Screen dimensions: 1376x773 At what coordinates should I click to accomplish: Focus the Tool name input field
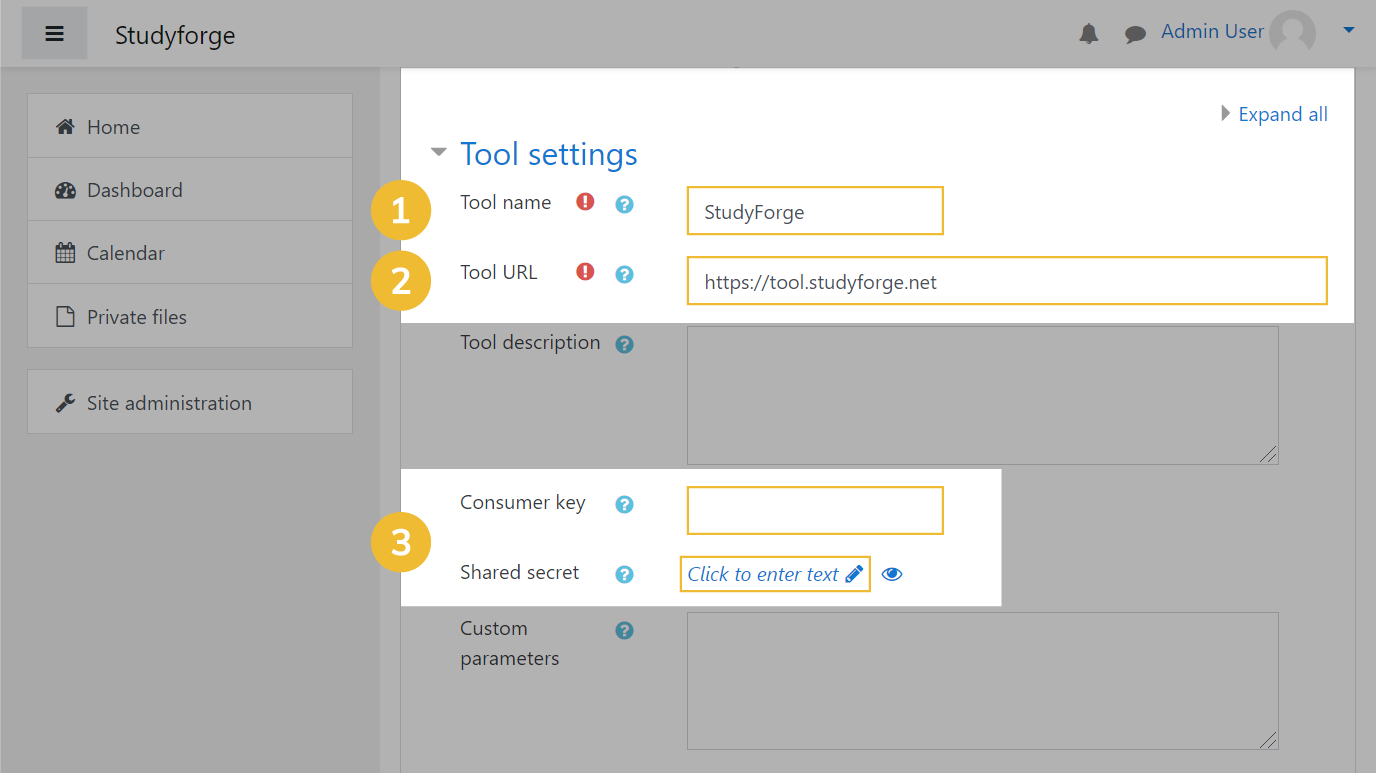pyautogui.click(x=815, y=211)
